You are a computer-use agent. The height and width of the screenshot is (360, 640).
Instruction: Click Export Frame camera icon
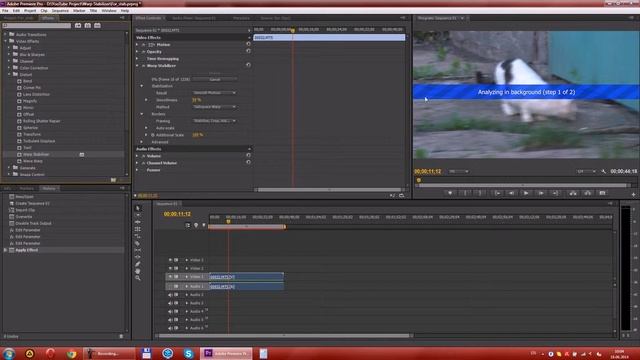coord(602,193)
